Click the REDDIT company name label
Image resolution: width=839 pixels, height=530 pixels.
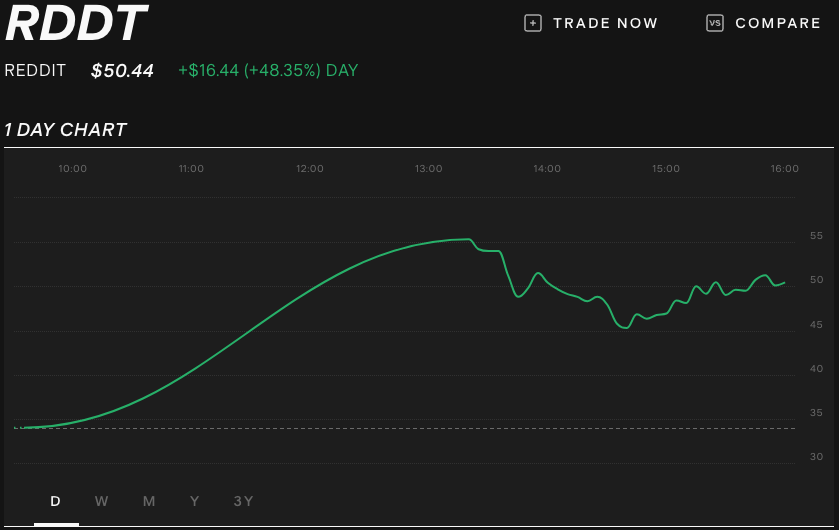coord(35,71)
